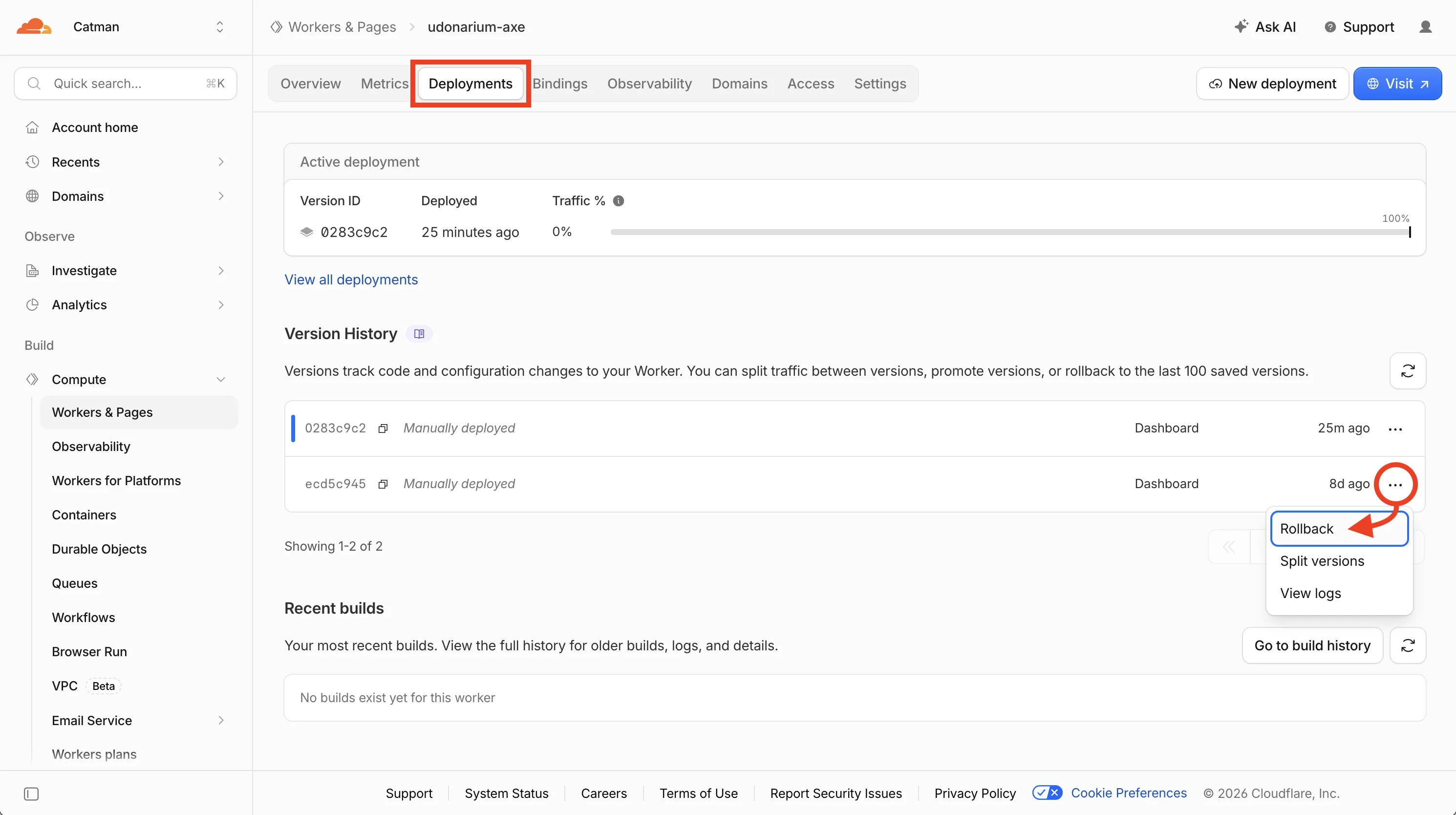Select Workers & Pages in sidebar
Viewport: 1456px width, 815px height.
pos(139,412)
